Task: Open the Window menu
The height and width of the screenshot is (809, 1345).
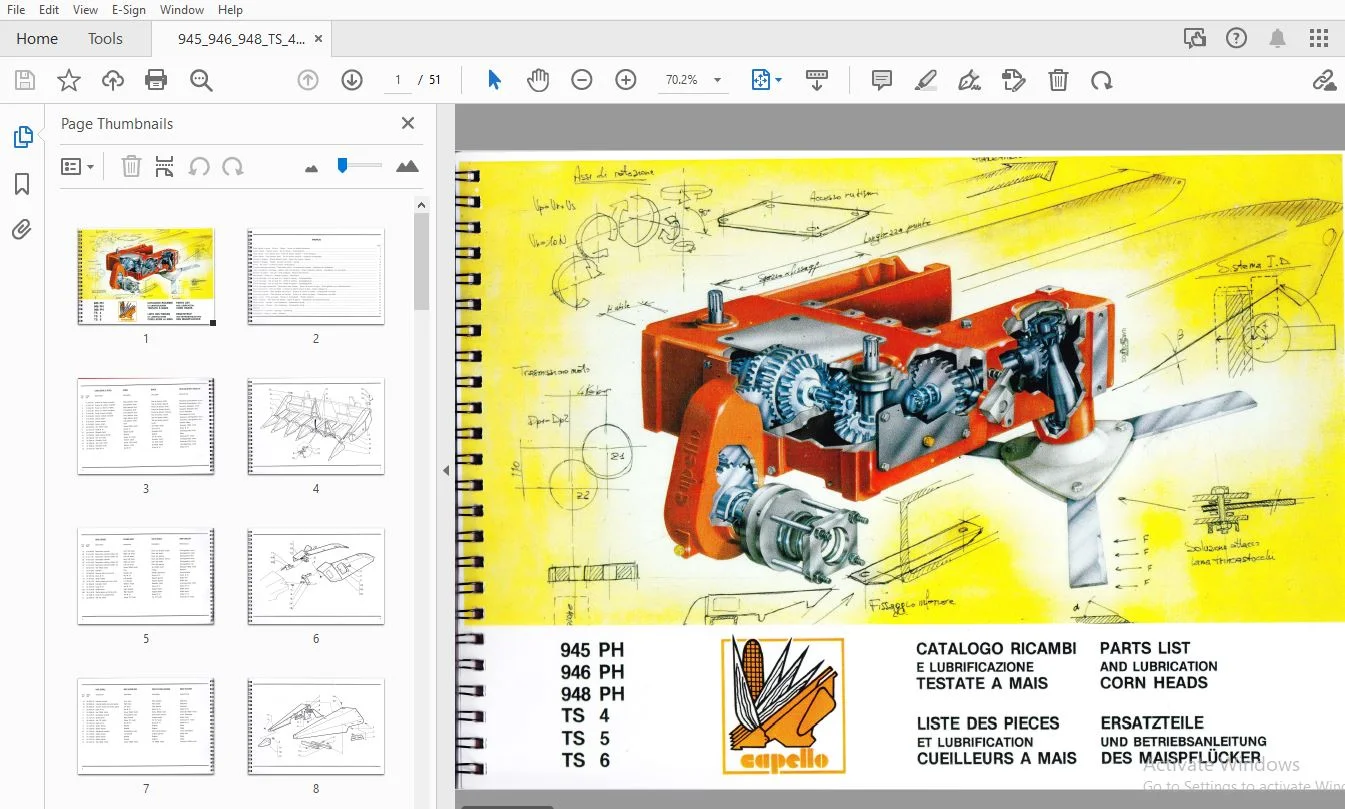Action: click(x=182, y=9)
